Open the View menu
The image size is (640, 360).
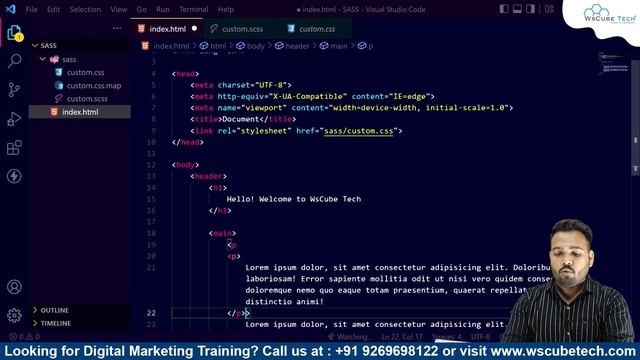[118, 9]
